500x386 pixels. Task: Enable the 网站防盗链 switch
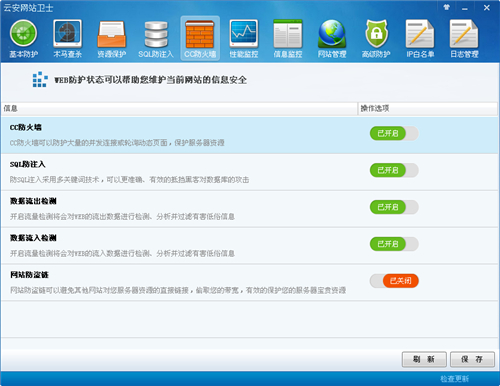pyautogui.click(x=394, y=281)
